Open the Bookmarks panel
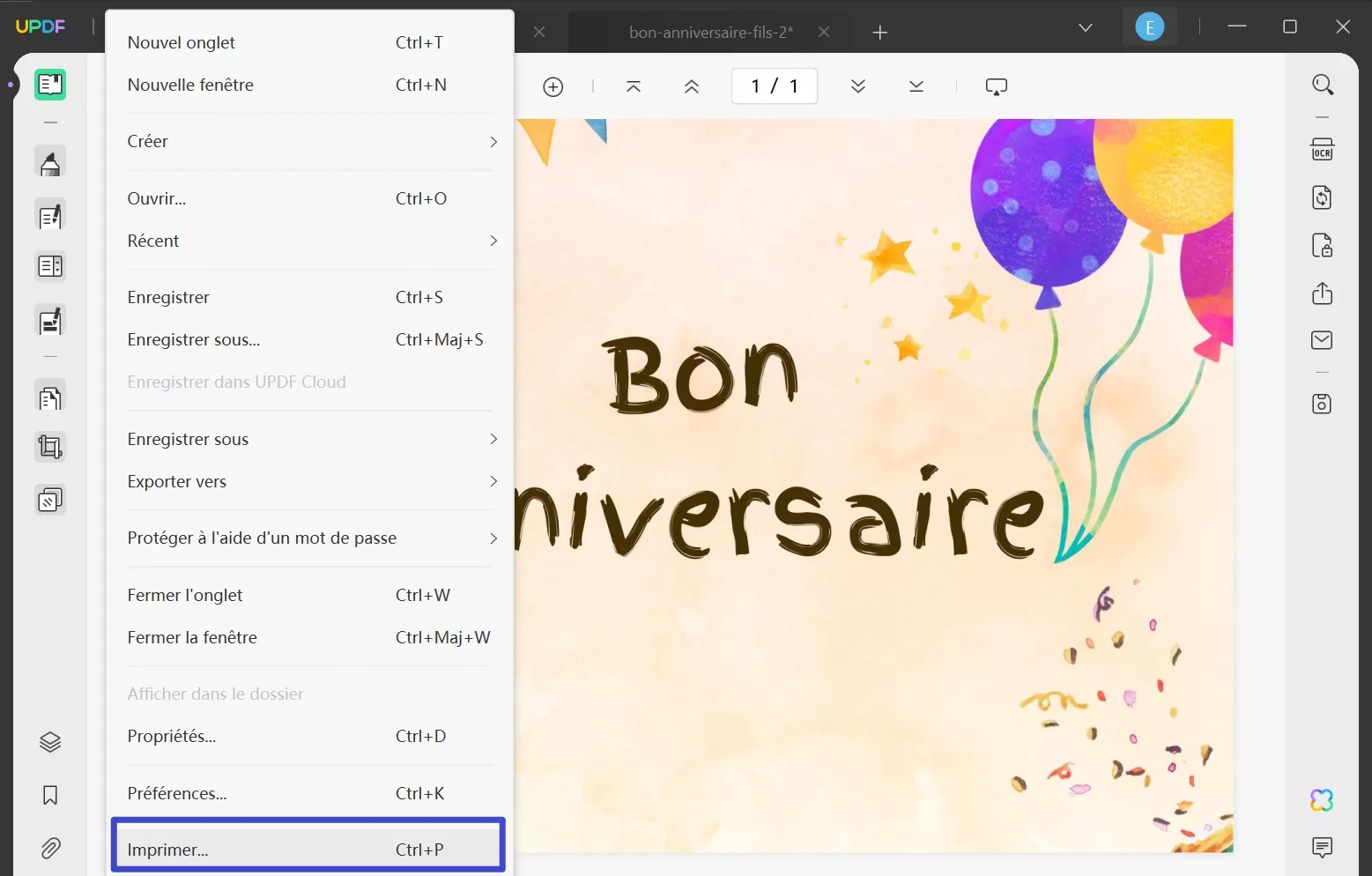Image resolution: width=1372 pixels, height=876 pixels. click(x=50, y=796)
